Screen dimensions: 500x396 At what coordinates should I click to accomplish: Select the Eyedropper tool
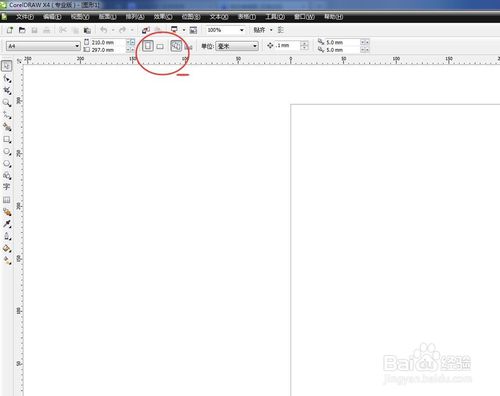(7, 224)
